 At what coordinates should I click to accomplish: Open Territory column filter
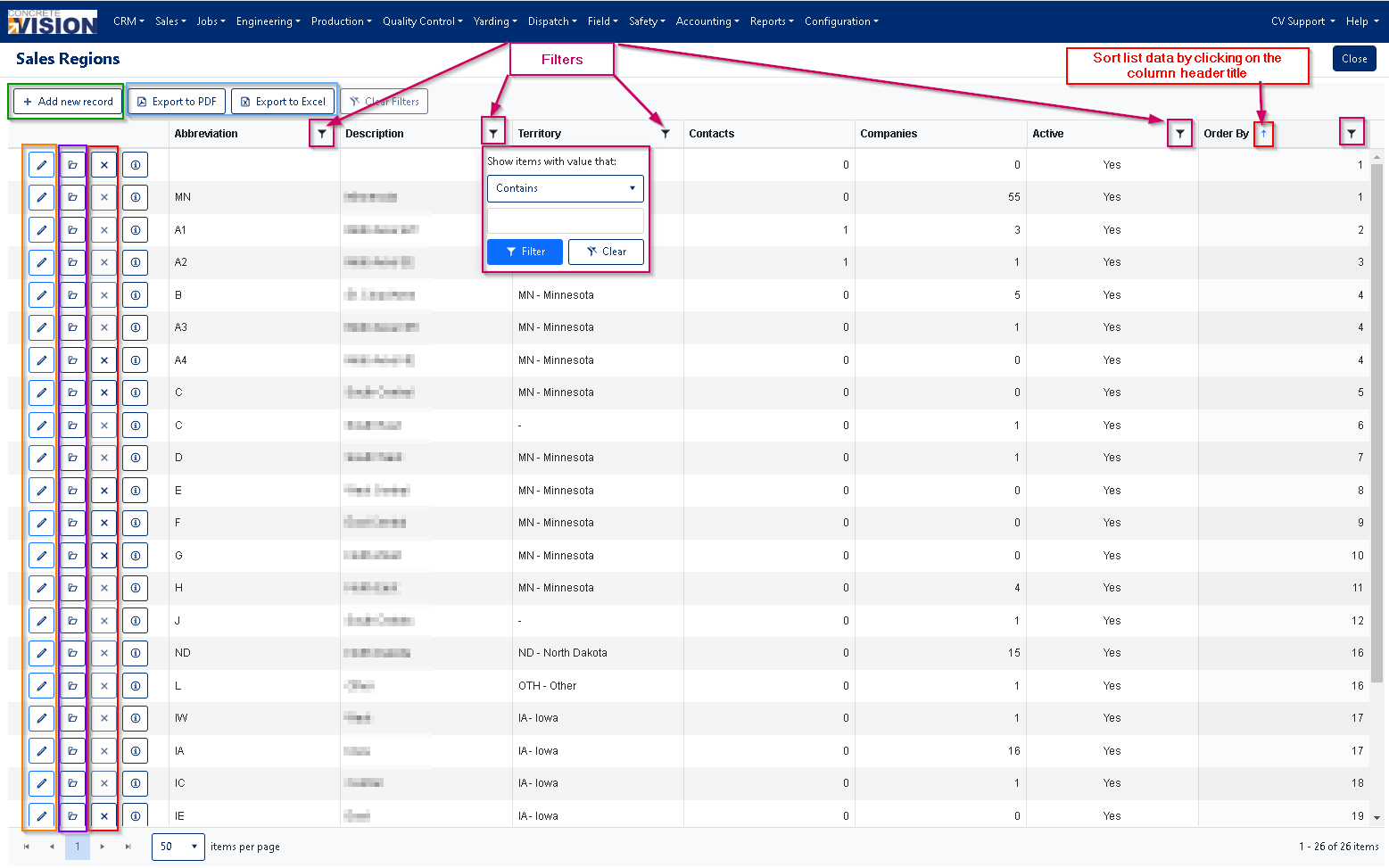pyautogui.click(x=666, y=134)
